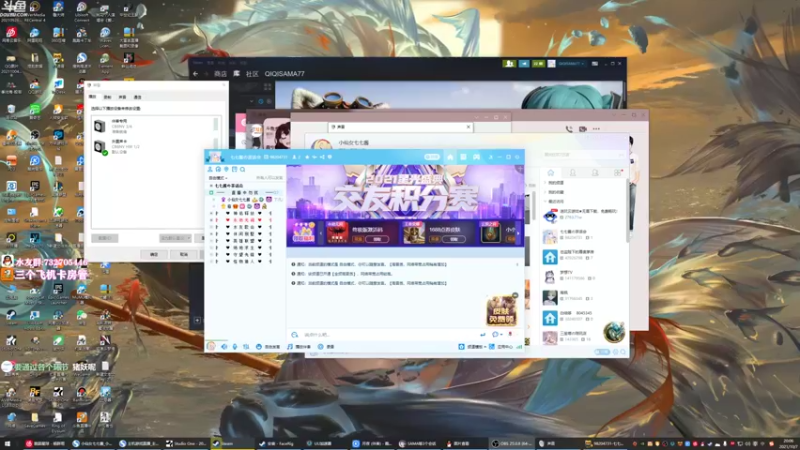Click the channel avatar in YY title bar
This screenshot has width=800, height=450.
point(215,157)
